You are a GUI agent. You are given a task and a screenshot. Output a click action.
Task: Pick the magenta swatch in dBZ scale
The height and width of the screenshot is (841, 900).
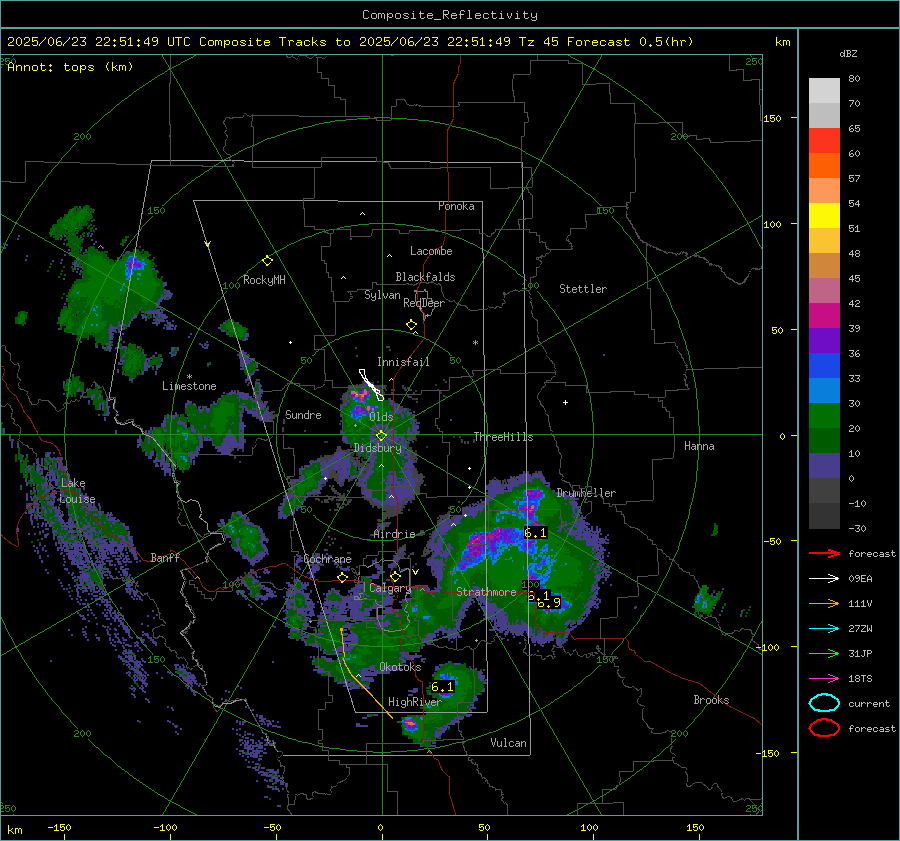point(824,315)
